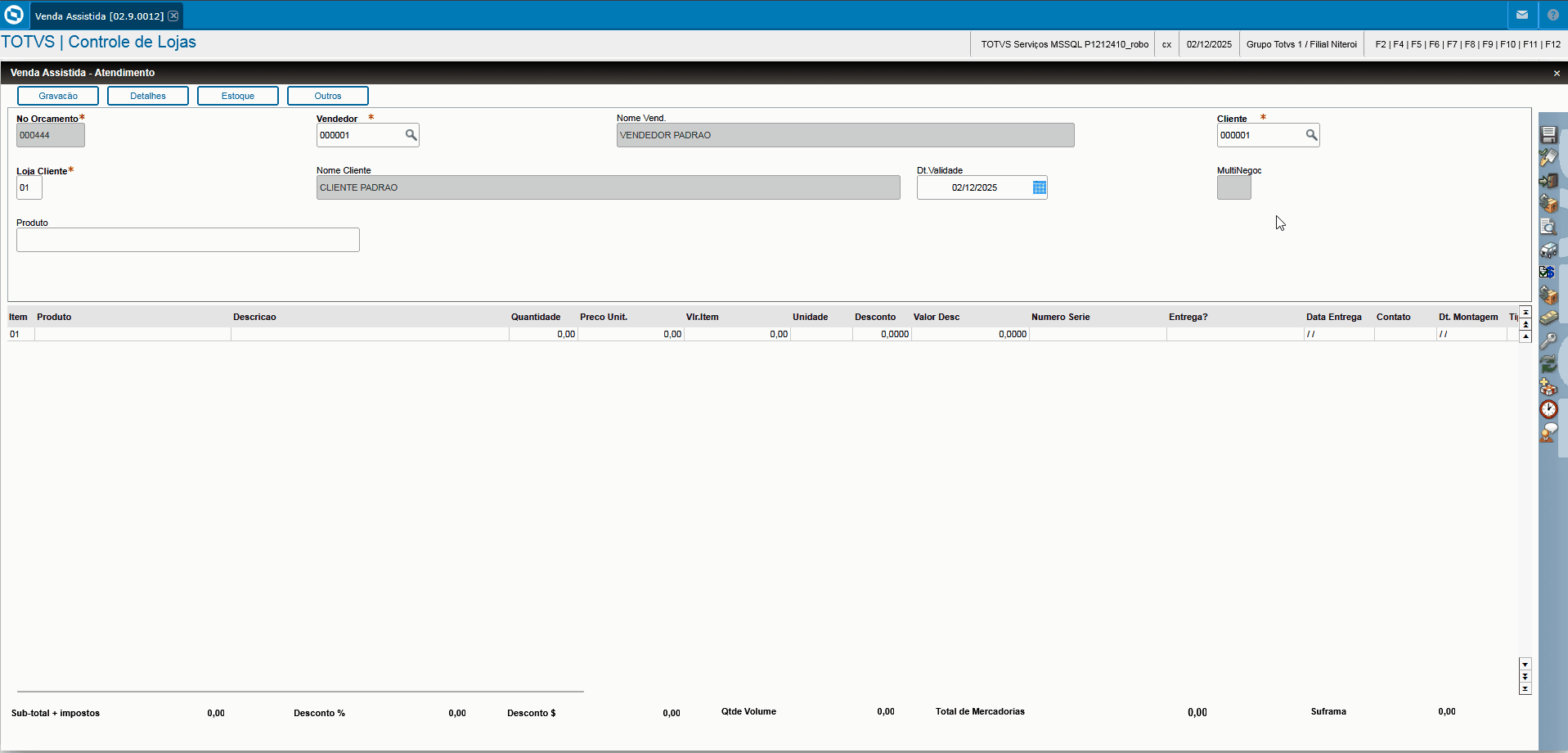Click the TOTVS logo icon at top left

(x=14, y=15)
